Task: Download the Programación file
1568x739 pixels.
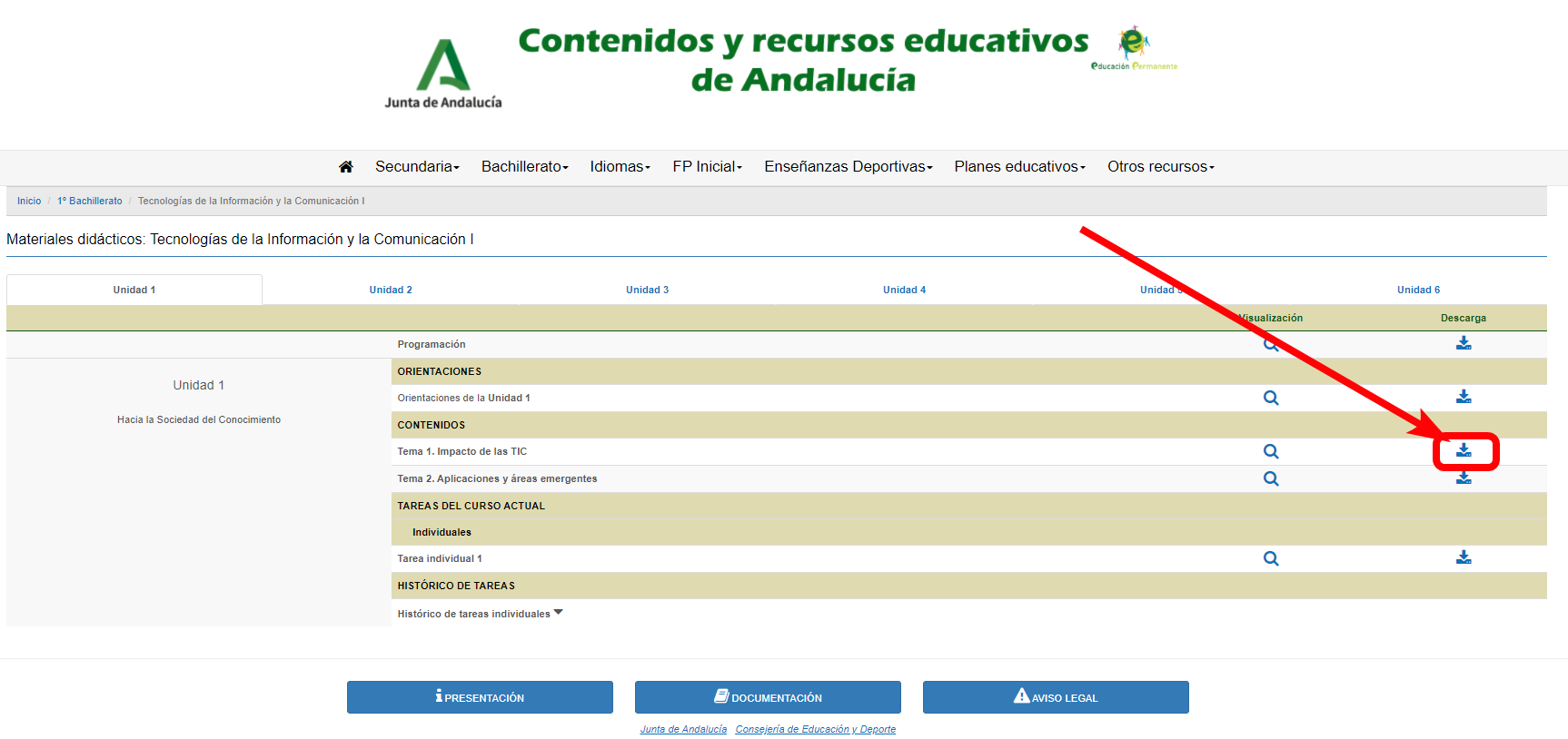Action: 1464,343
